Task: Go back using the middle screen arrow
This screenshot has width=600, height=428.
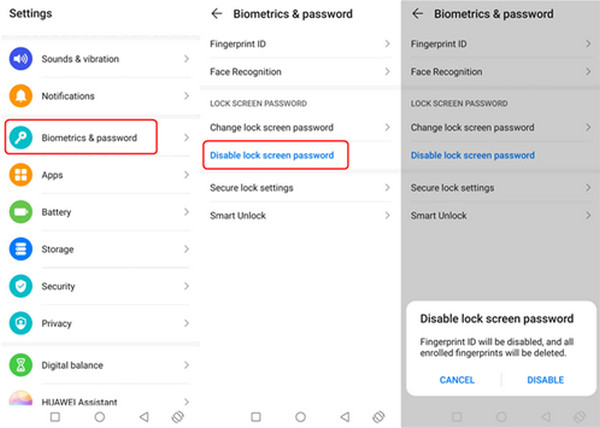Action: click(217, 14)
